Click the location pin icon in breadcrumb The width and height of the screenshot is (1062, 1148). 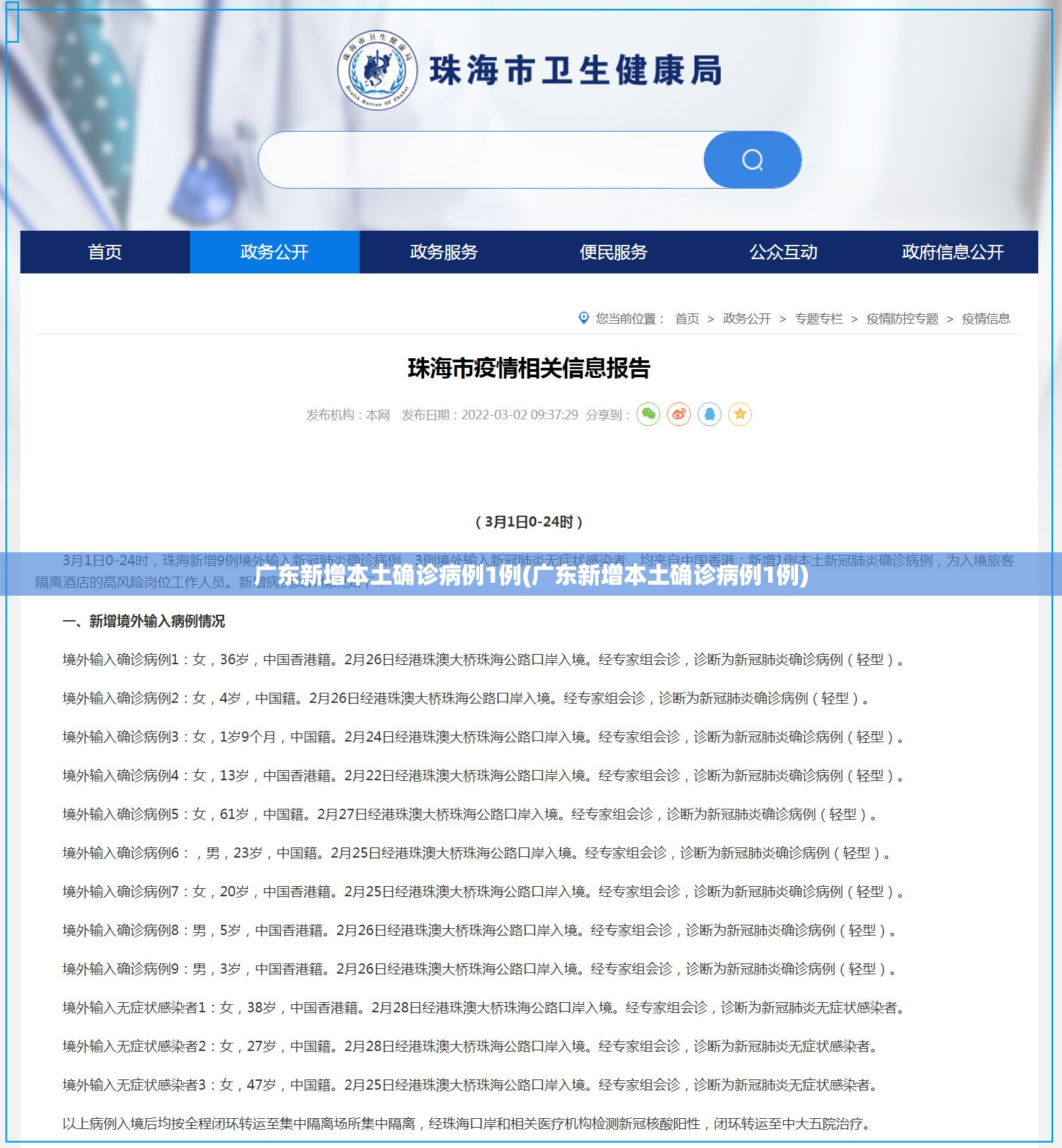(584, 318)
